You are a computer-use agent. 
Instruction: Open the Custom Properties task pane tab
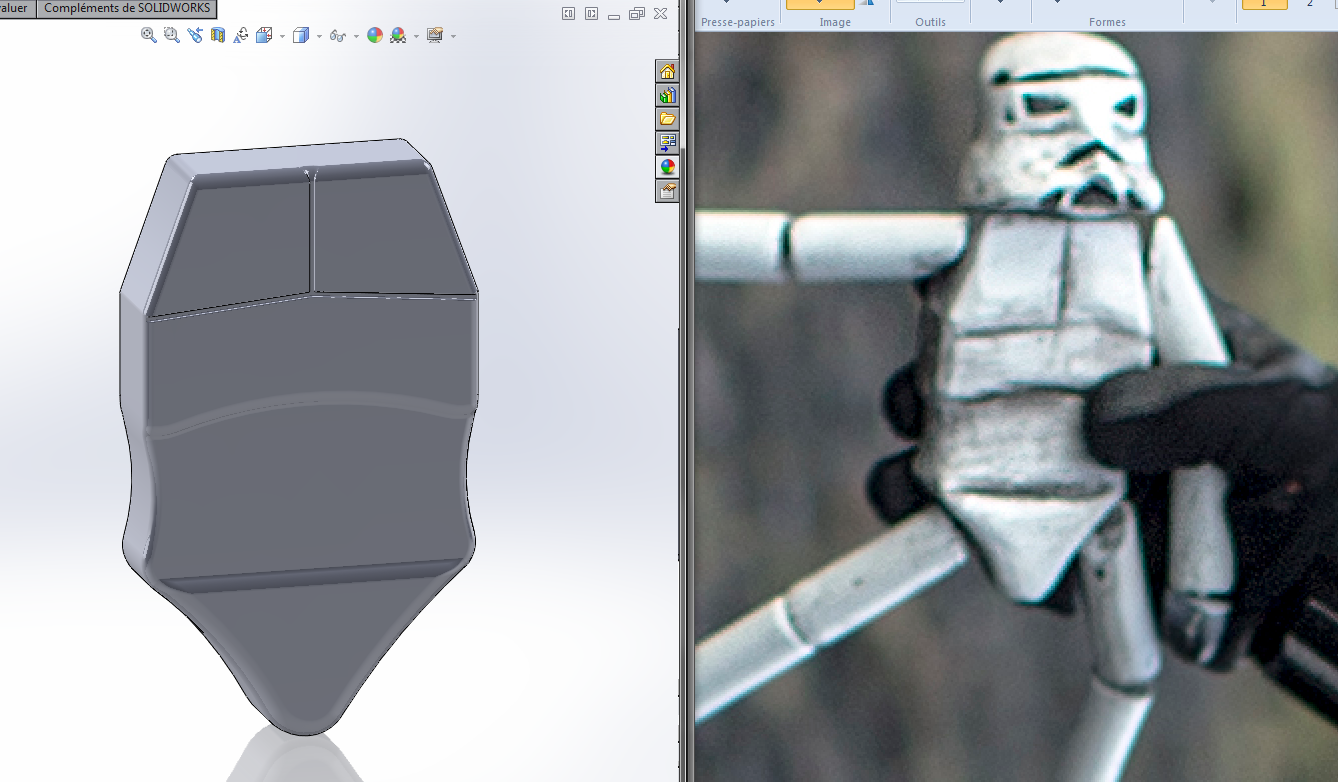coord(667,191)
